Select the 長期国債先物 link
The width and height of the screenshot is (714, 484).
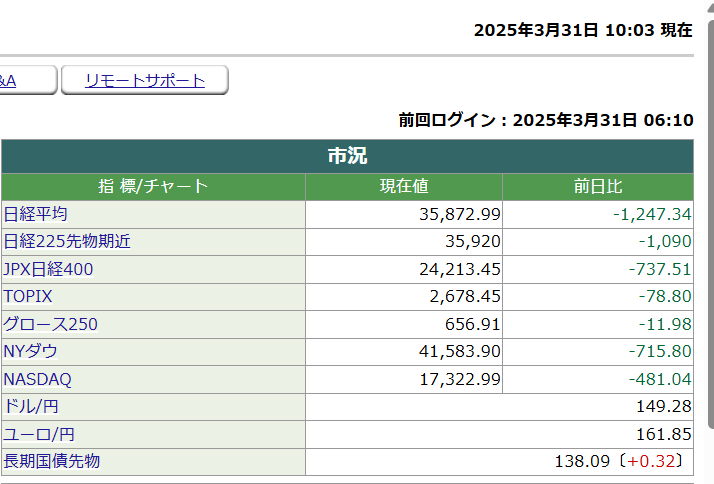click(x=52, y=461)
